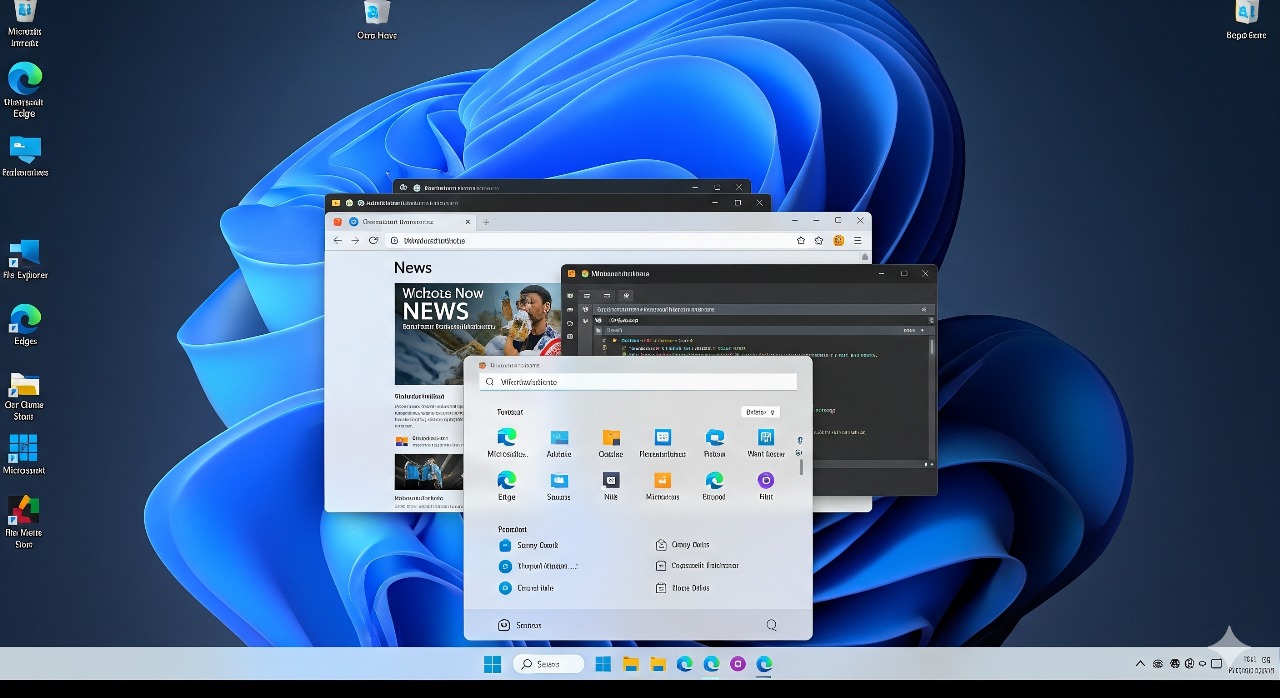
Task: Click the Start menu search input field
Action: pyautogui.click(x=640, y=382)
